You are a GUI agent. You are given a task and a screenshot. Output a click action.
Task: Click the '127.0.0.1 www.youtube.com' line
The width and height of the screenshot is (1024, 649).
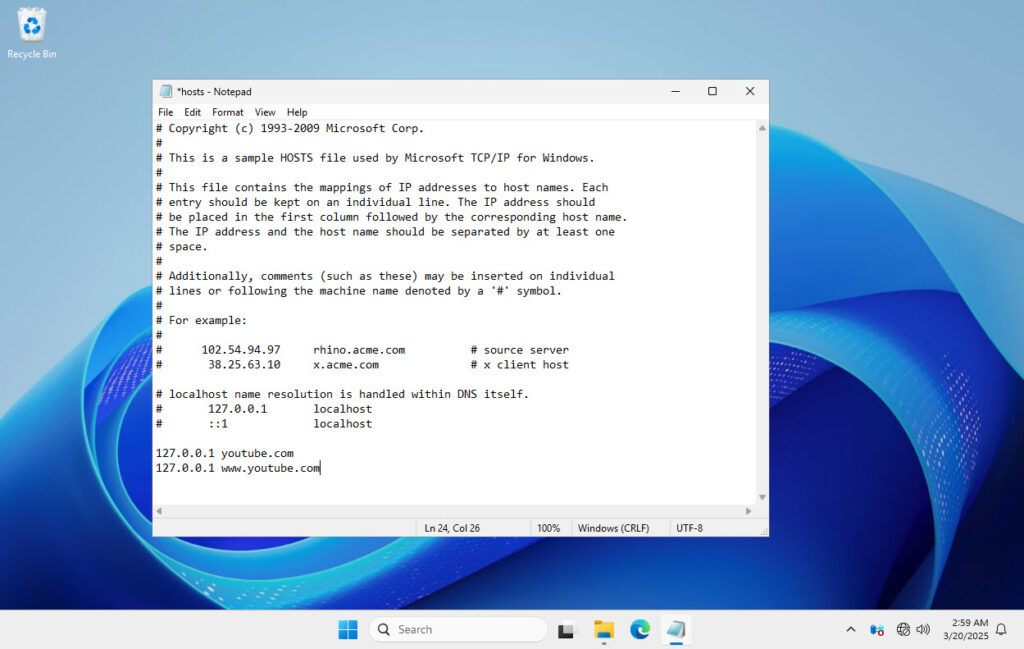tap(238, 468)
